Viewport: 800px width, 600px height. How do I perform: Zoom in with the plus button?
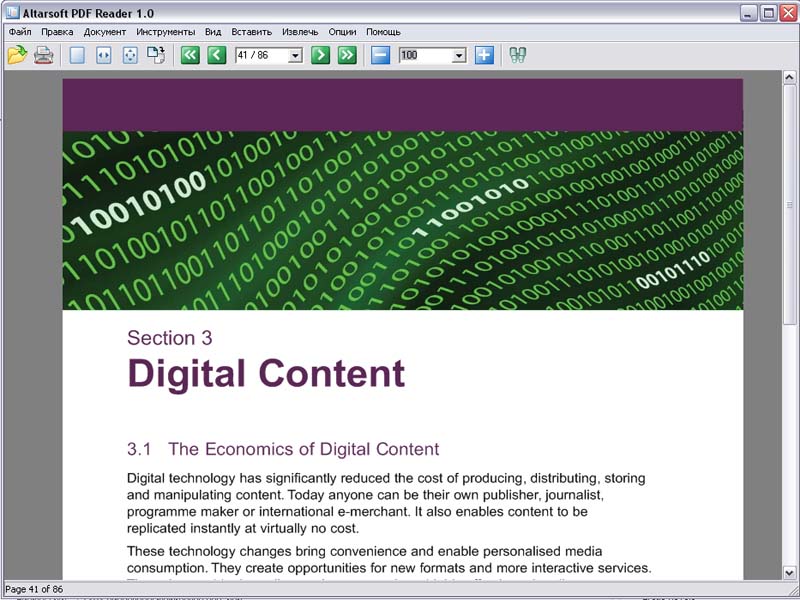pyautogui.click(x=484, y=55)
